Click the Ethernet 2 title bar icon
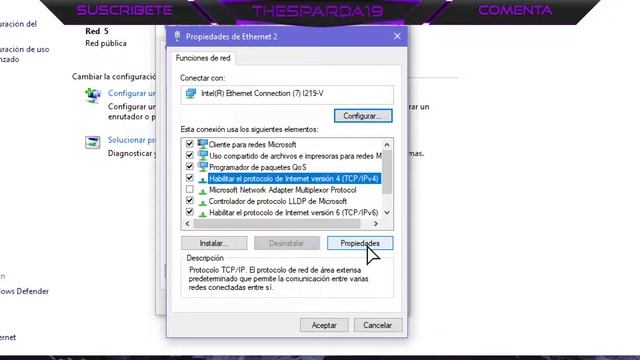This screenshot has width=640, height=360. point(177,36)
